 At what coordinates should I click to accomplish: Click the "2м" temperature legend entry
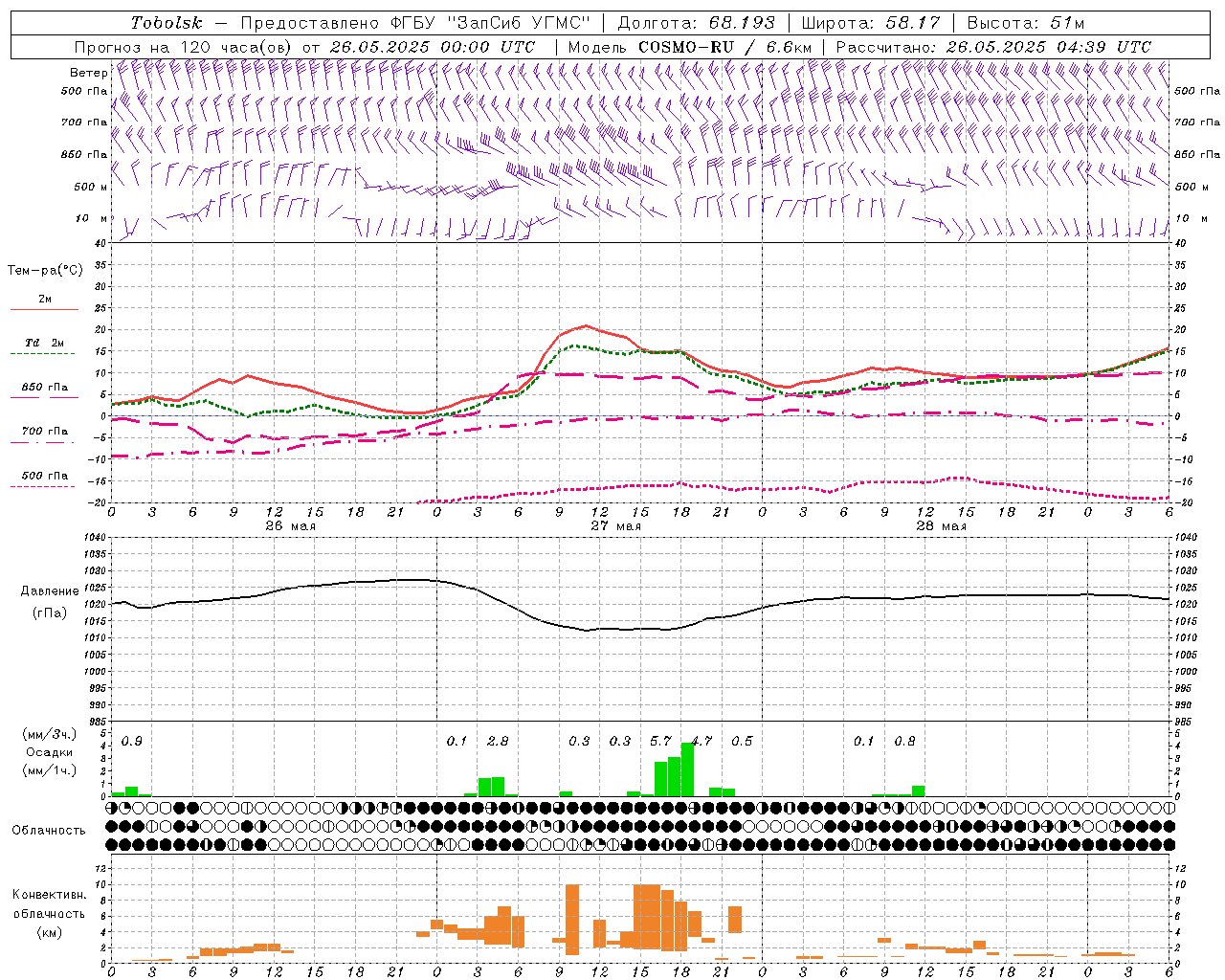click(x=45, y=299)
